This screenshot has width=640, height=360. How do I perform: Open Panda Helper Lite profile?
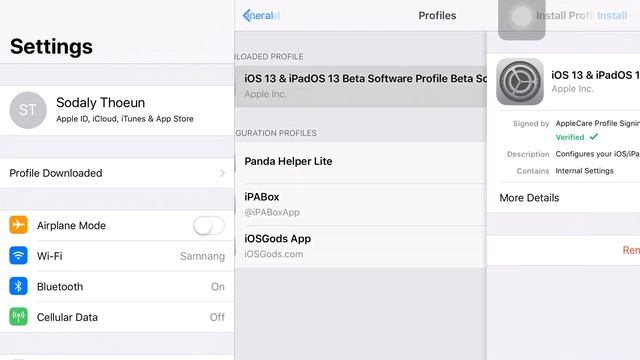pos(361,162)
